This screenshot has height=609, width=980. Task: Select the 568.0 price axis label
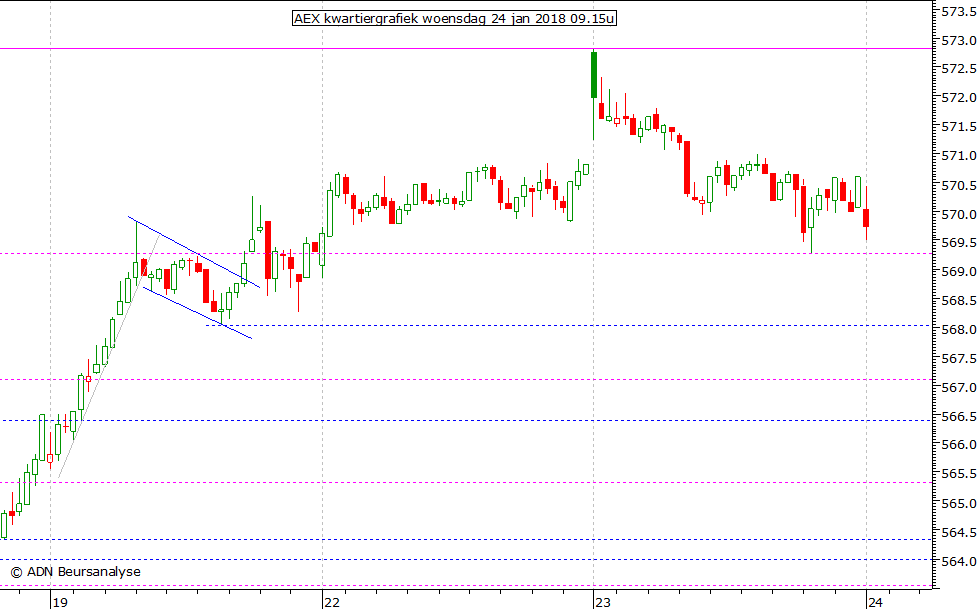959,330
